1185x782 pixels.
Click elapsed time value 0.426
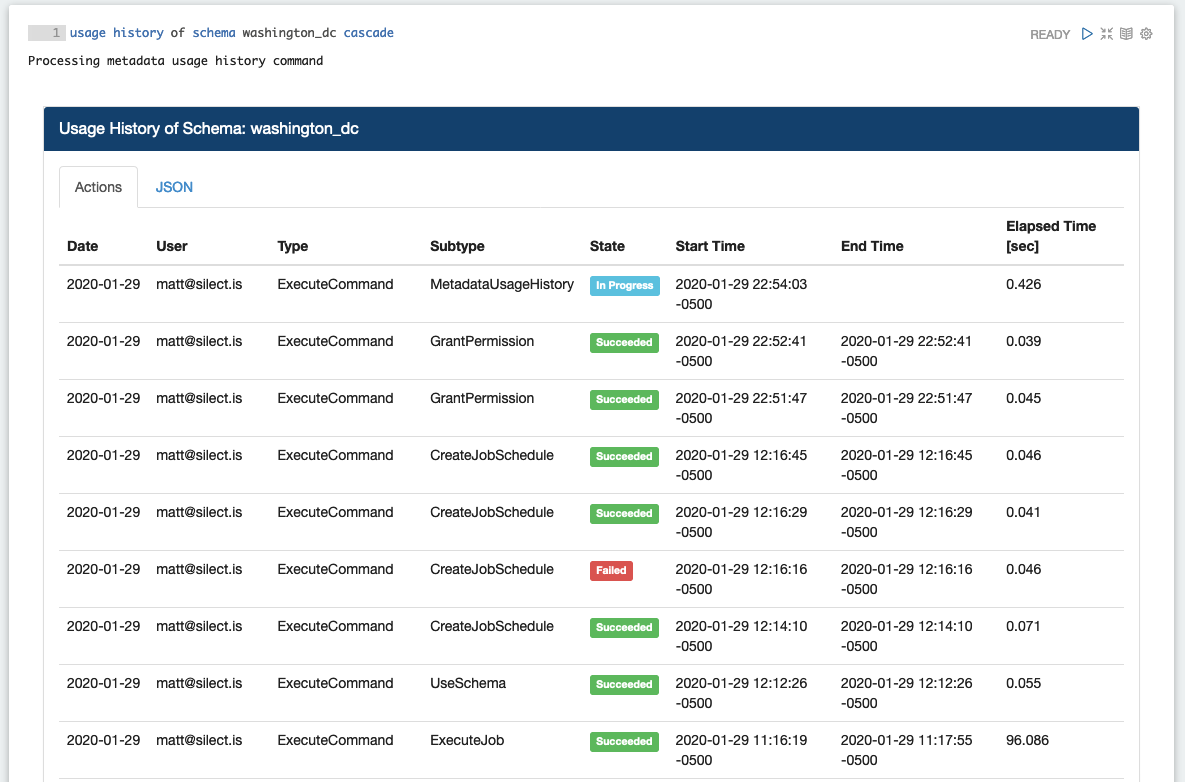1023,285
